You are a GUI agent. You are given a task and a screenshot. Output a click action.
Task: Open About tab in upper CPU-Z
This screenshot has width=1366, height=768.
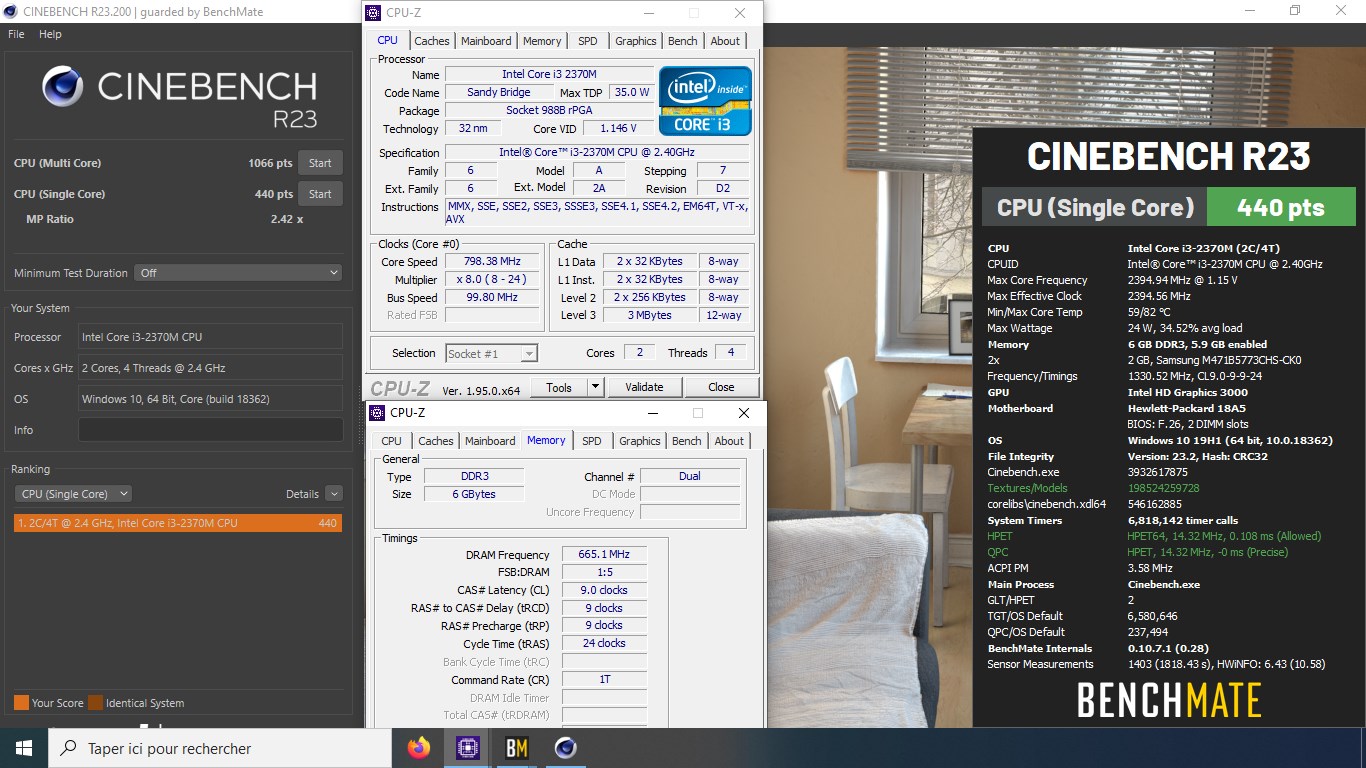click(x=725, y=41)
